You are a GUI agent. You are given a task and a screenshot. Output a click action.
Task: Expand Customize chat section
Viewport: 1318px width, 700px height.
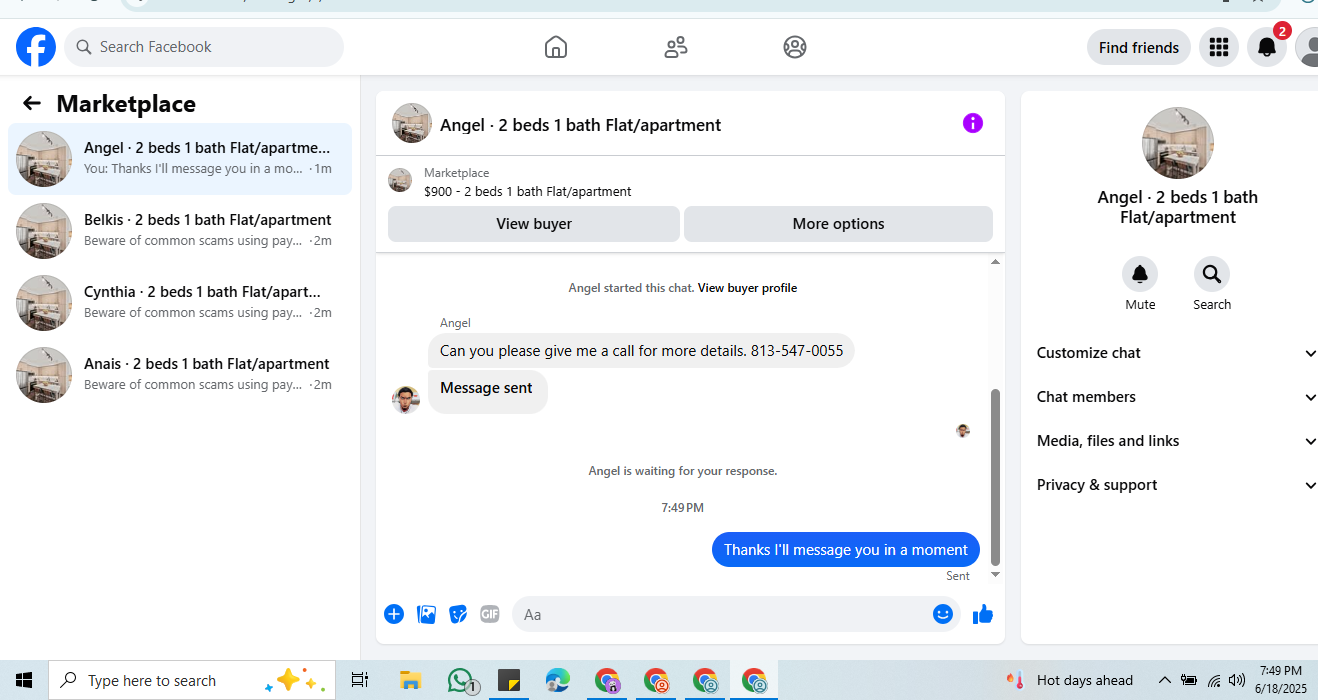click(x=1177, y=353)
